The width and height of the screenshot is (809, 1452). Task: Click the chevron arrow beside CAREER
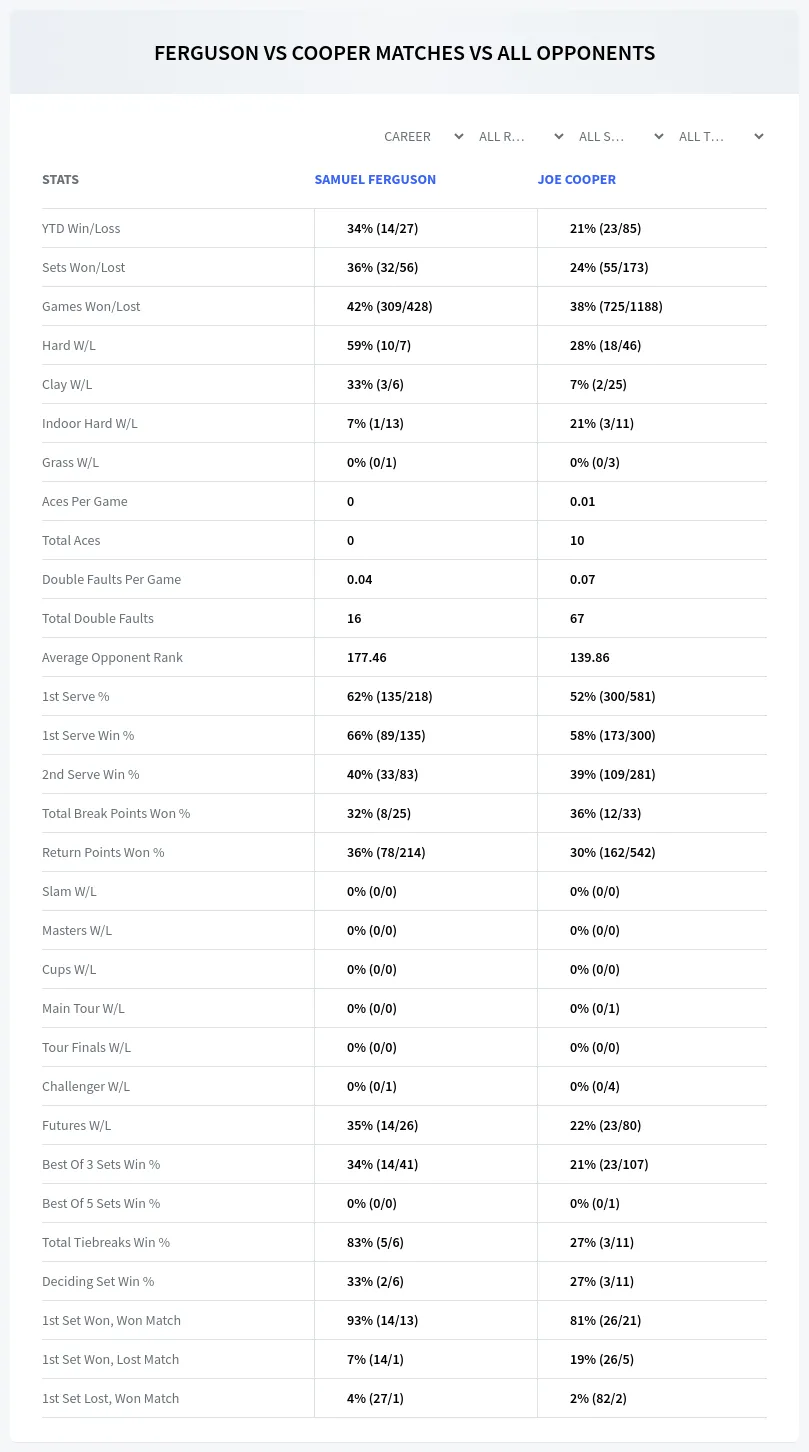(458, 136)
